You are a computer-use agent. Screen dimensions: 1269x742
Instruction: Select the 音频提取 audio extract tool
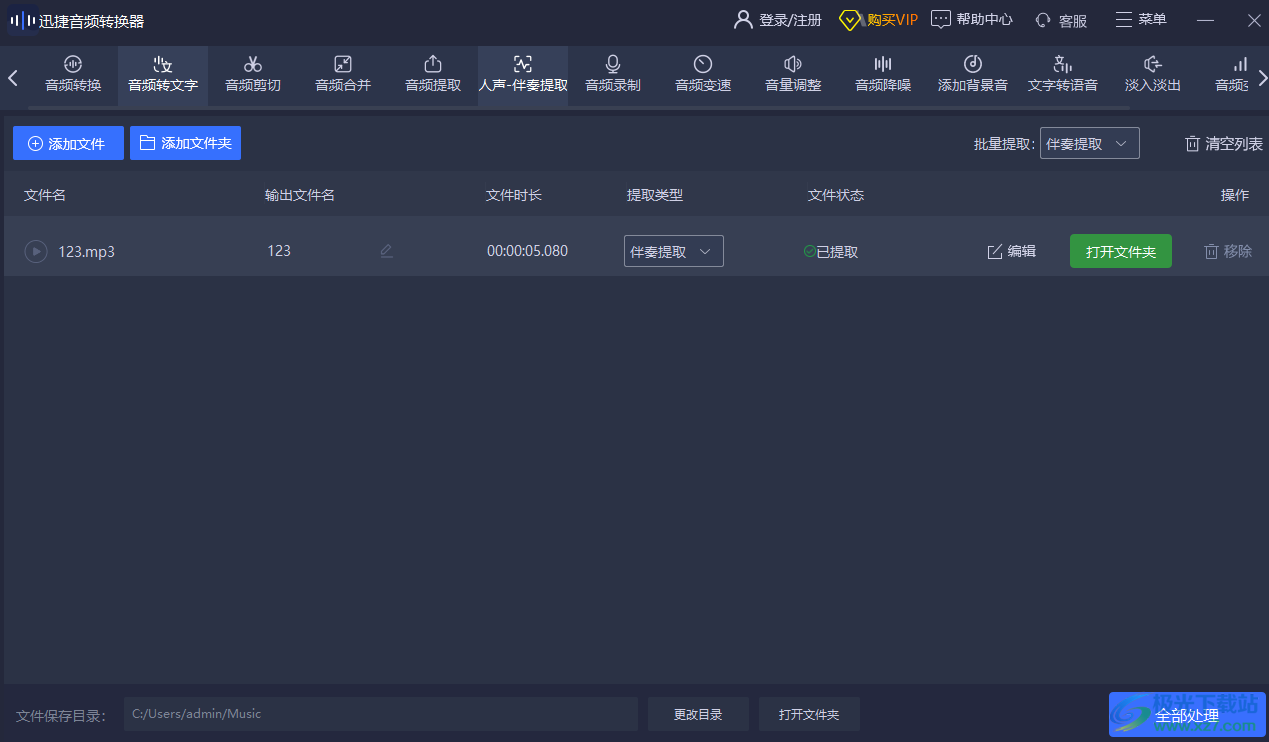click(x=433, y=75)
